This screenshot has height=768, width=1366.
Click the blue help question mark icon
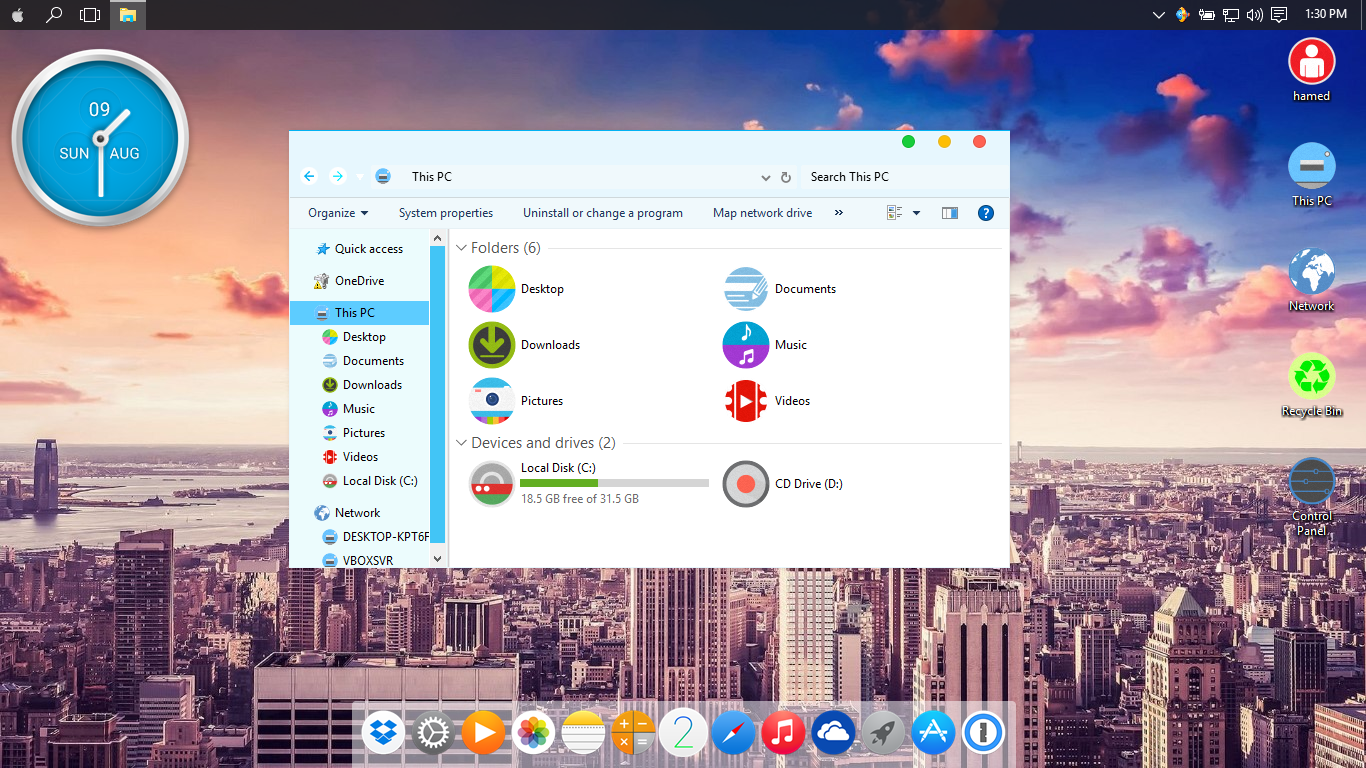(985, 213)
